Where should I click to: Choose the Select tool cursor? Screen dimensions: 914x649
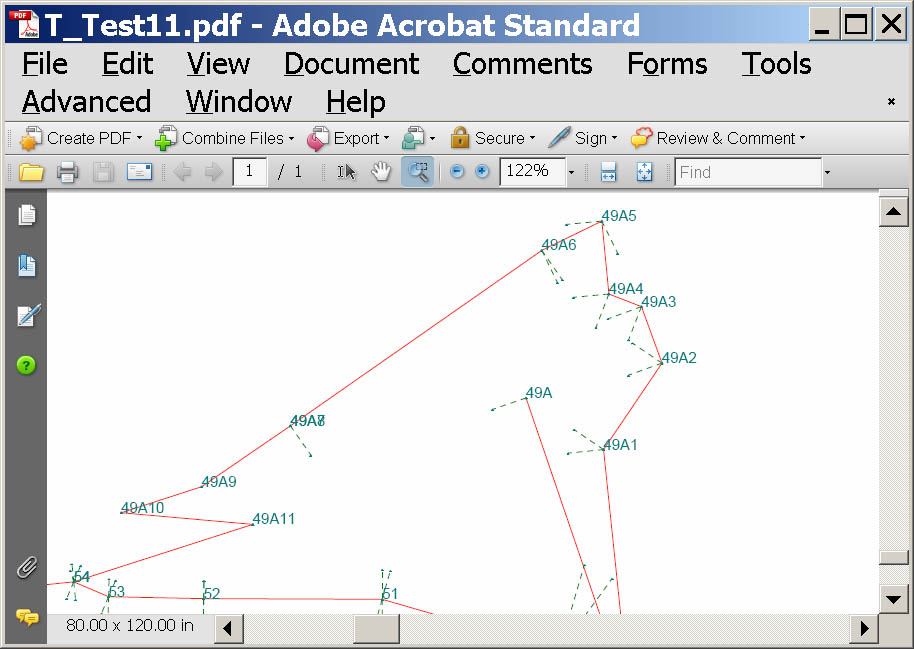tap(346, 172)
